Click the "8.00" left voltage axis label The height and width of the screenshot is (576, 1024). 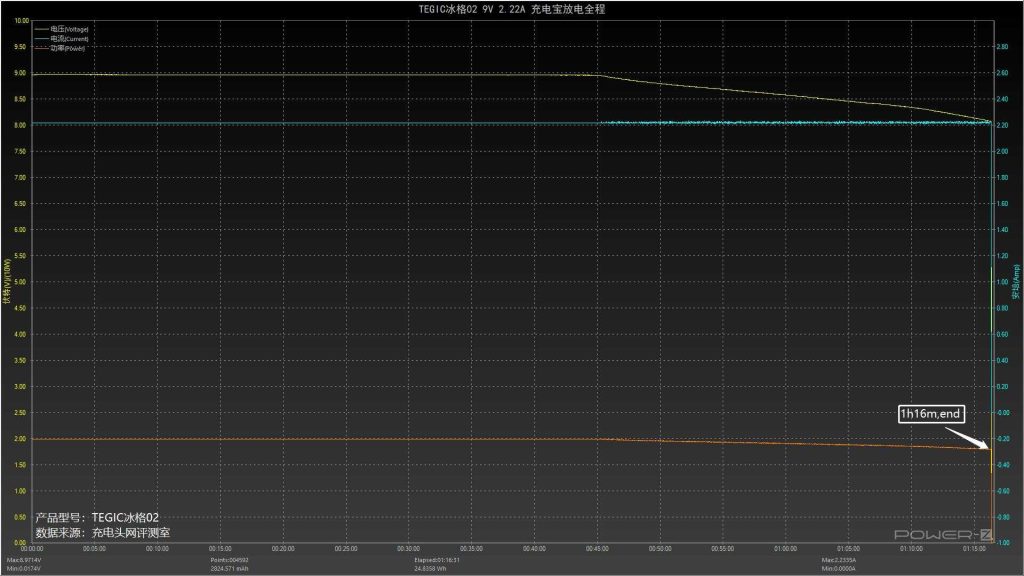coord(20,125)
